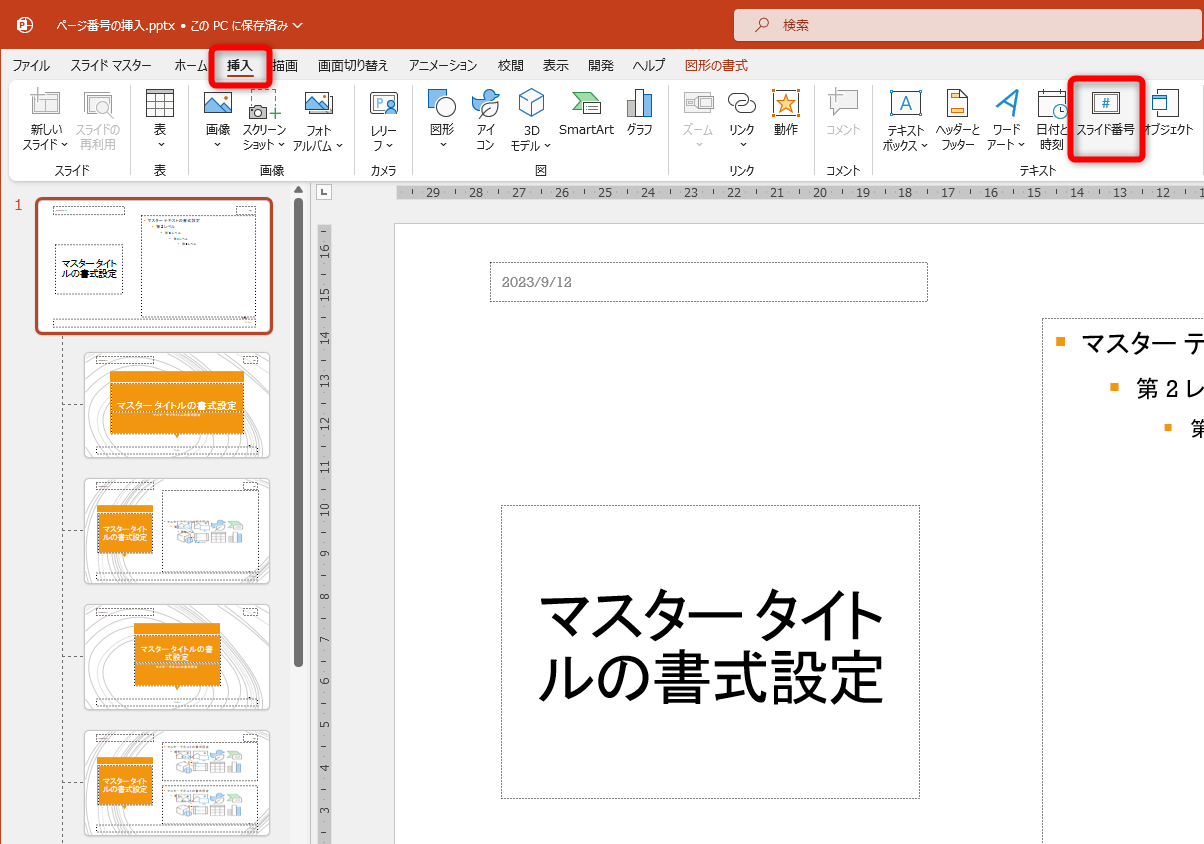Open the アイコン gallery

point(485,120)
